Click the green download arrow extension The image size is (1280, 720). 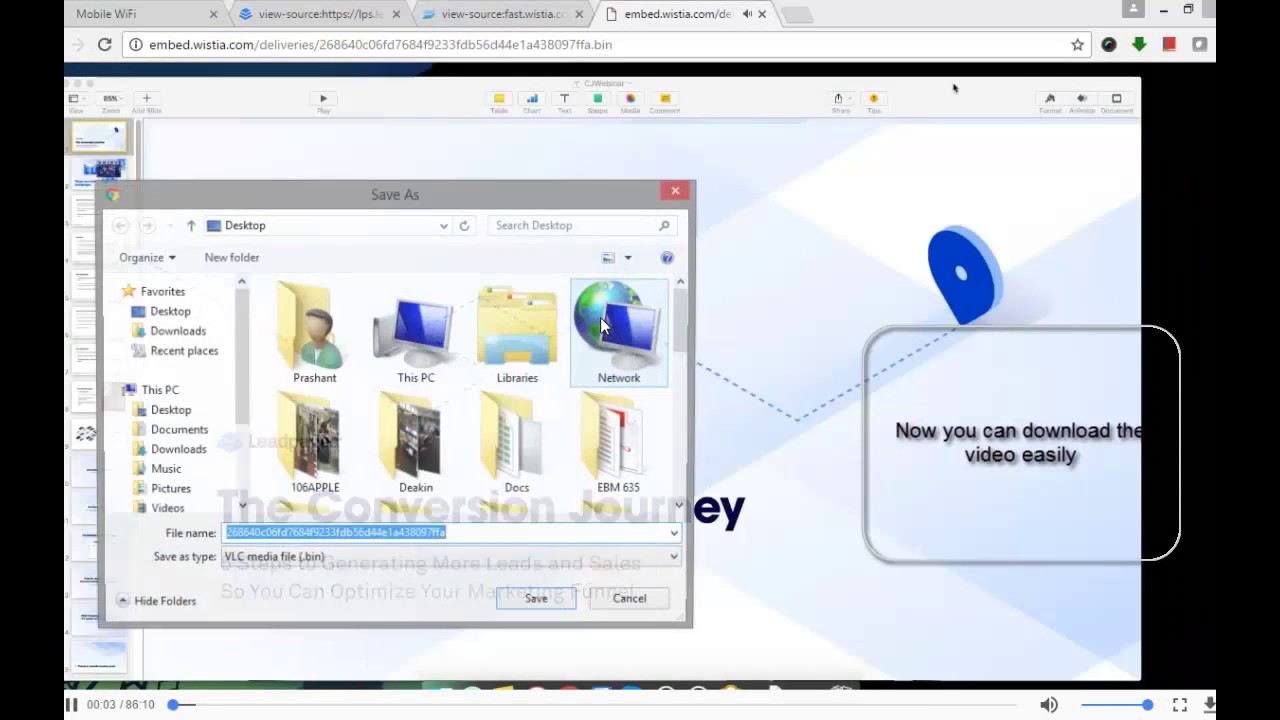coord(1139,44)
